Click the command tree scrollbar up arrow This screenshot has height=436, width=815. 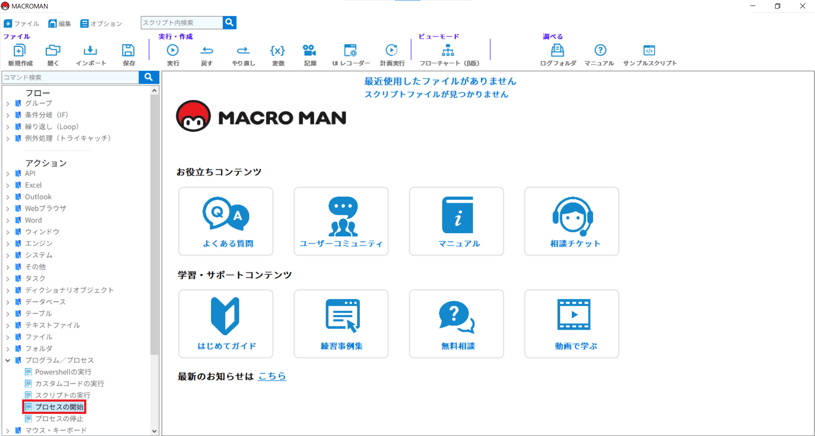[154, 90]
